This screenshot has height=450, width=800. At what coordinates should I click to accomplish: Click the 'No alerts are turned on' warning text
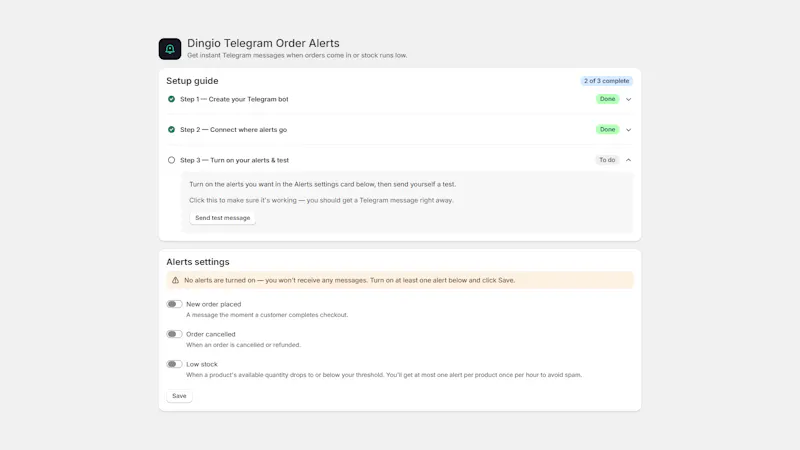(349, 280)
